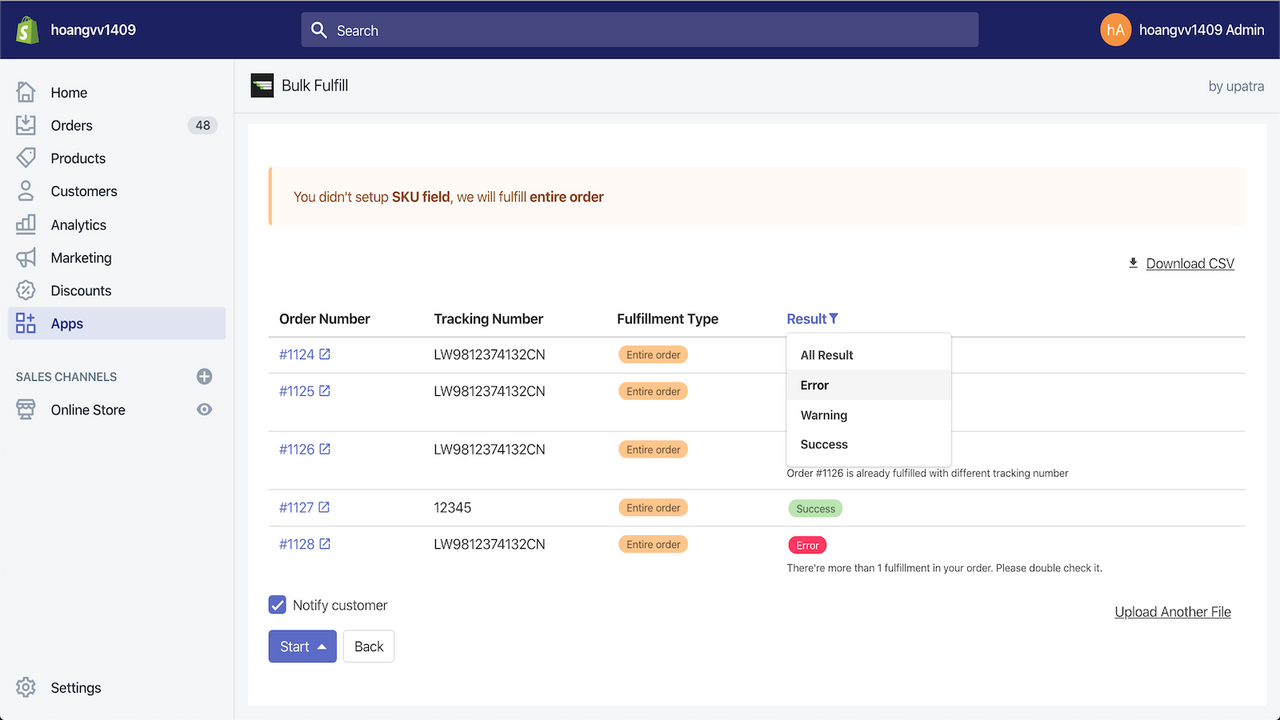View online store via eye icon
This screenshot has width=1280, height=720.
[204, 410]
